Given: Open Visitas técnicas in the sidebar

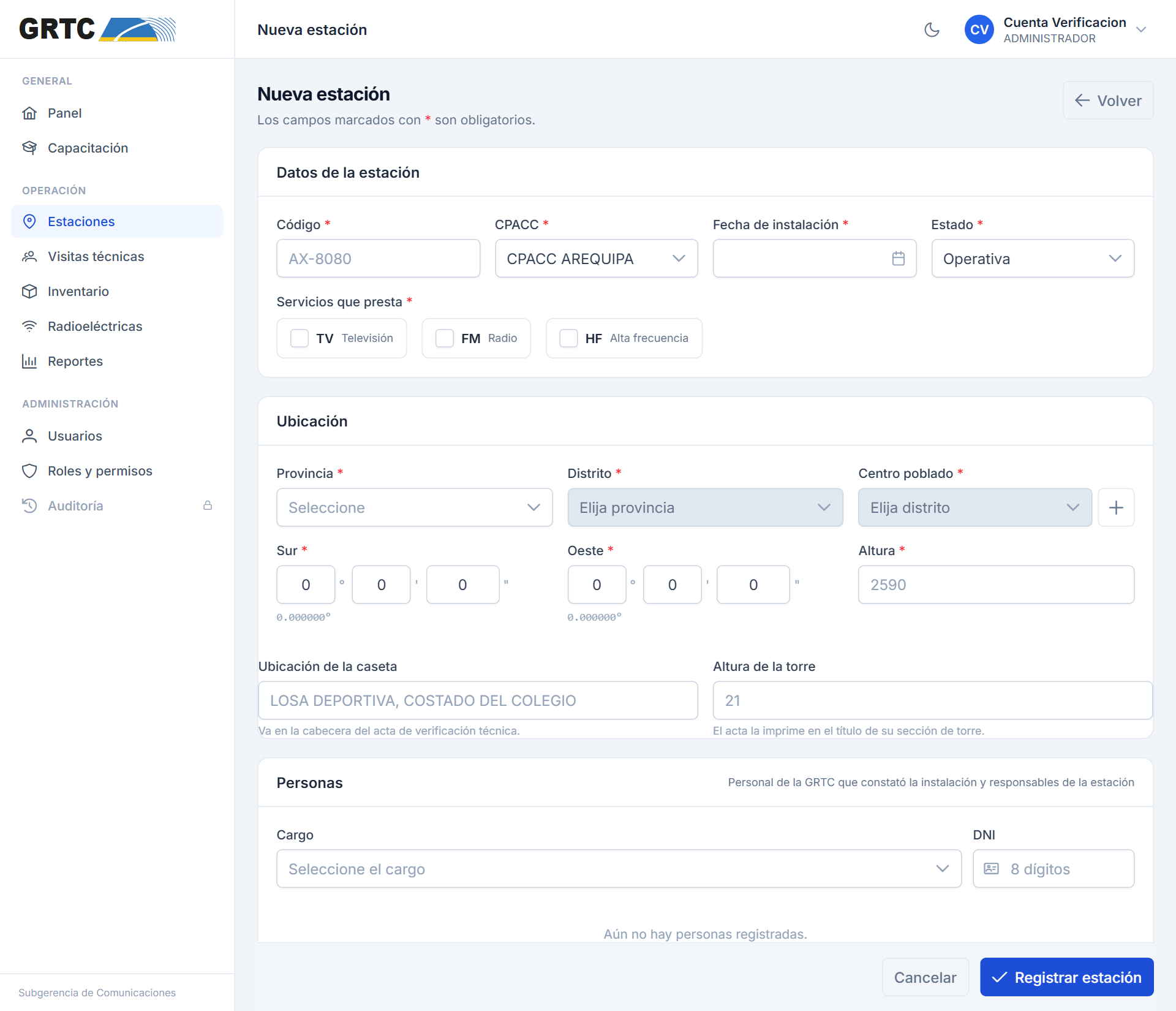Looking at the screenshot, I should 117,256.
